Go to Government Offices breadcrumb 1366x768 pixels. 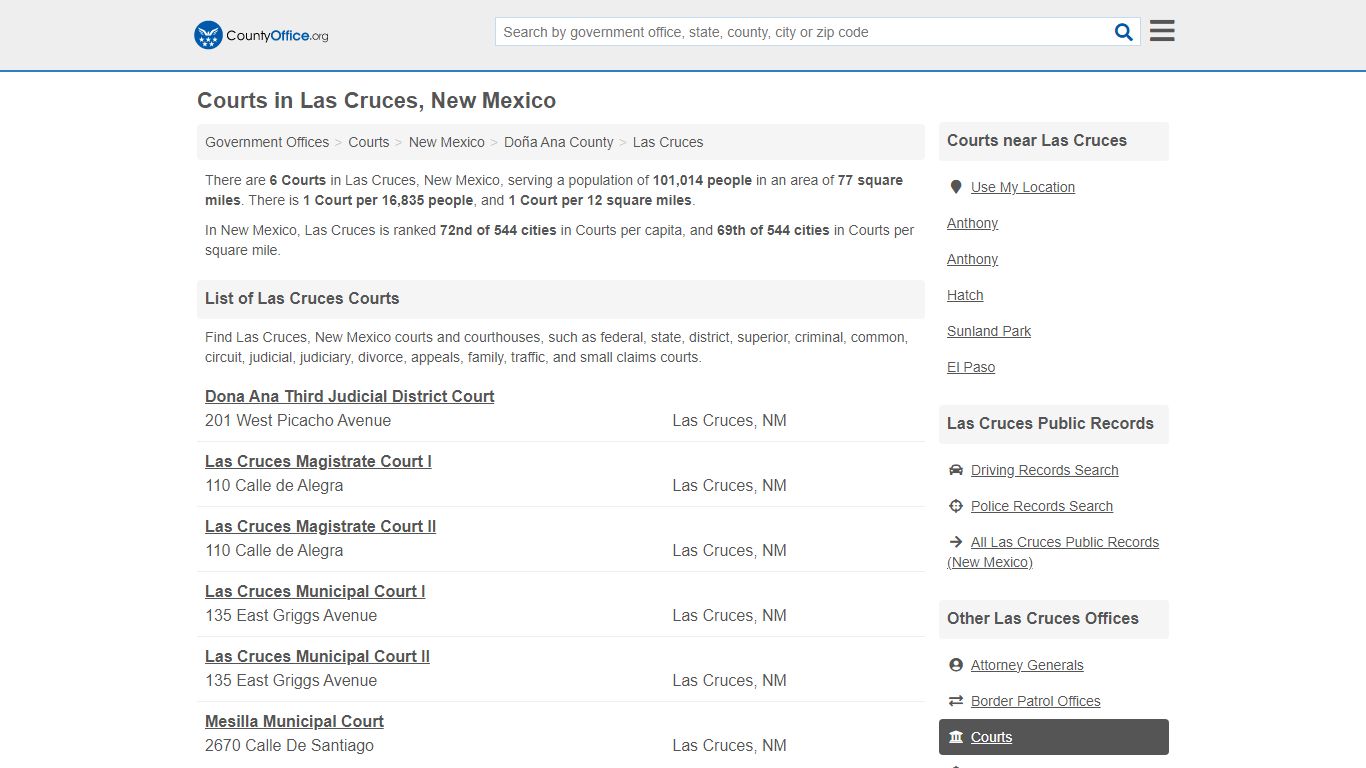[x=267, y=142]
